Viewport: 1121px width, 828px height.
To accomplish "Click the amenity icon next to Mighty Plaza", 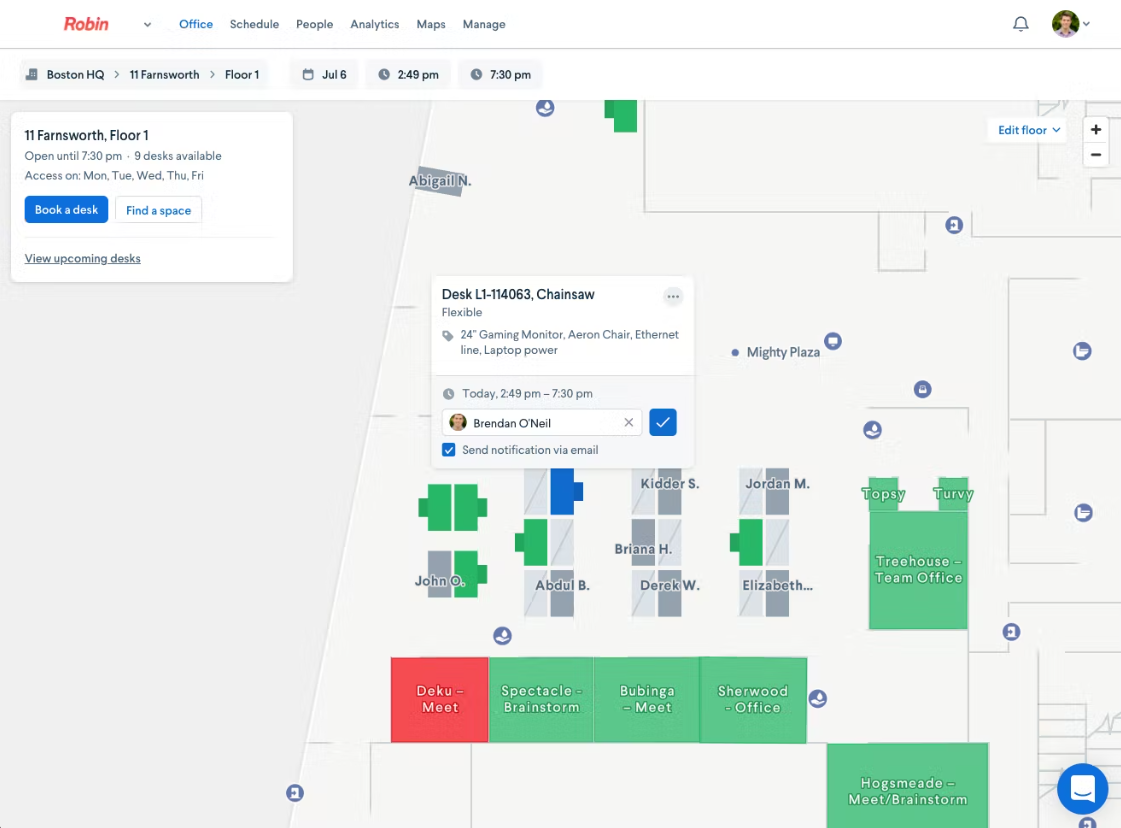I will (833, 341).
